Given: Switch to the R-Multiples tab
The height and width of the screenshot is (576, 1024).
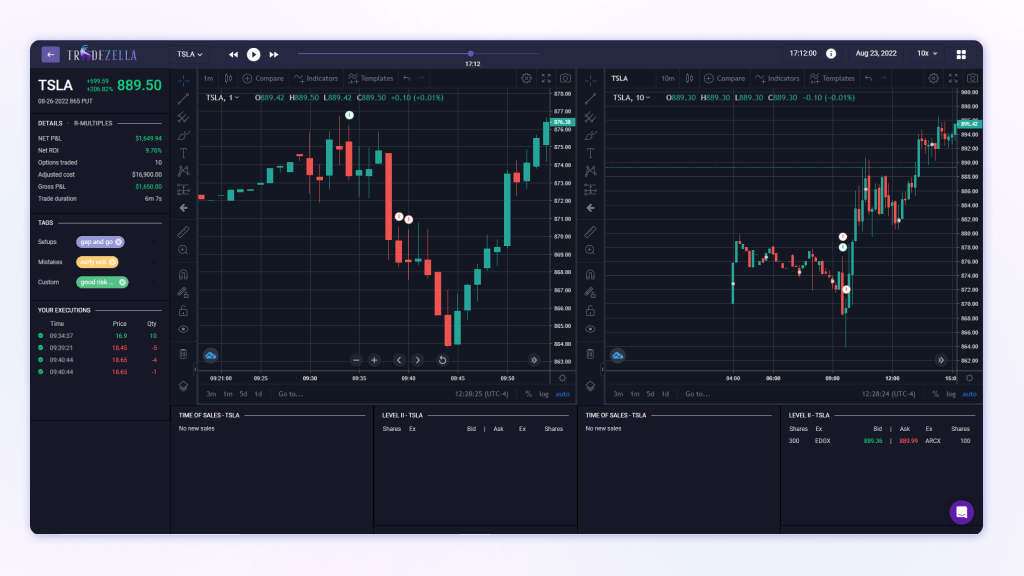Looking at the screenshot, I should [93, 122].
